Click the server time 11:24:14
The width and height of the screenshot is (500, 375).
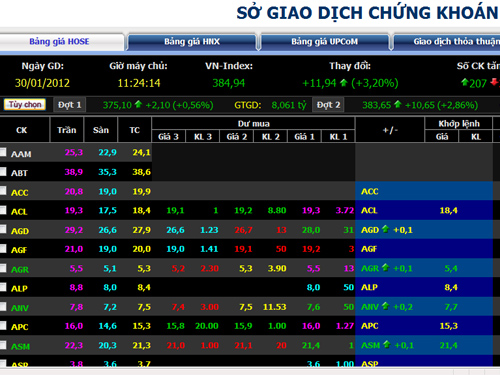coord(139,83)
